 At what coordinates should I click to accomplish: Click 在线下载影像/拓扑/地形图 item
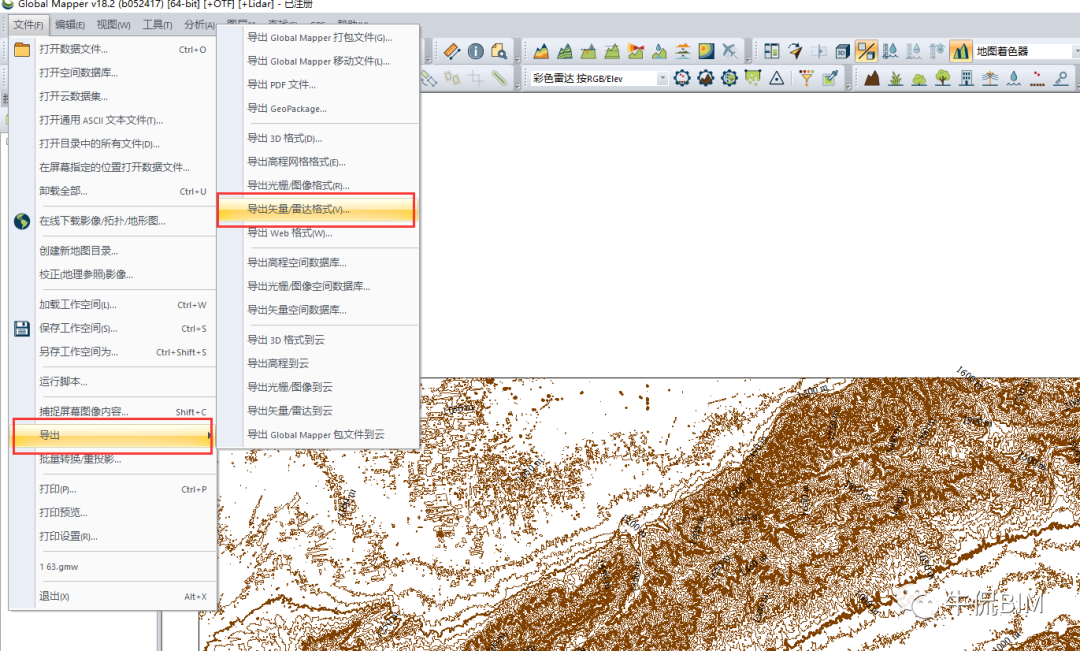pyautogui.click(x=112, y=221)
